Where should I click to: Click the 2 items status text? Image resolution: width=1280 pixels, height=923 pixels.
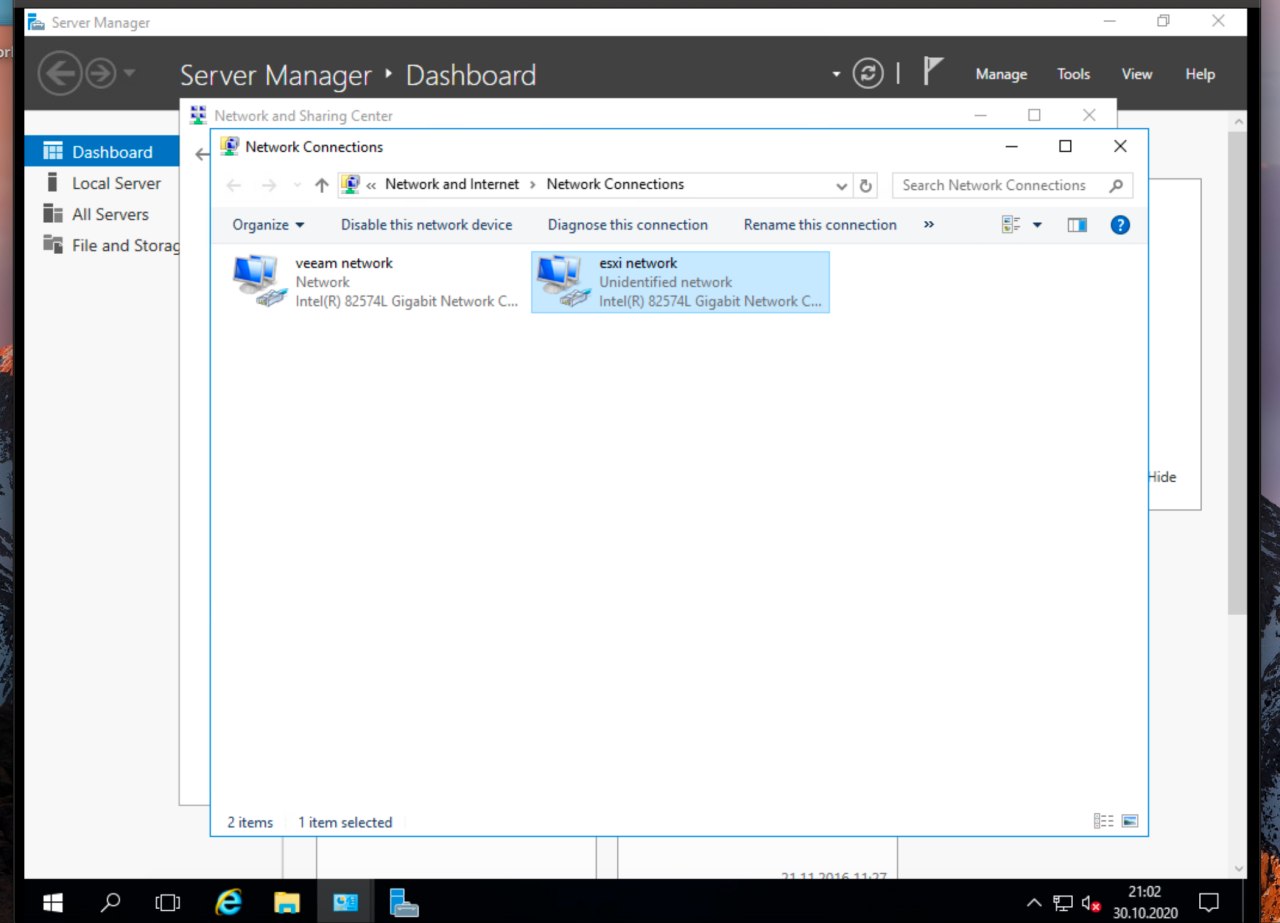pos(250,822)
